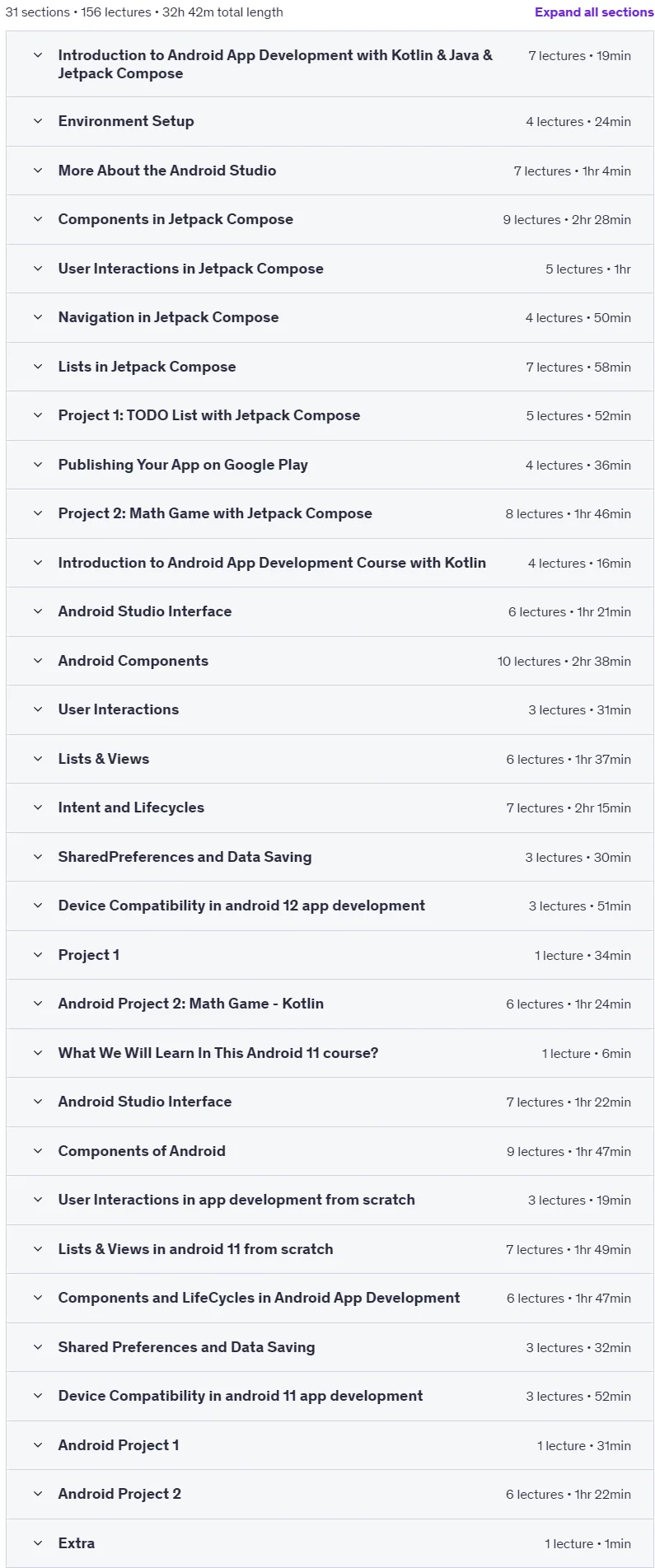Screen dimensions: 655x1568
Task: Expand the Lists & Views section chevron
Action: click(x=38, y=759)
